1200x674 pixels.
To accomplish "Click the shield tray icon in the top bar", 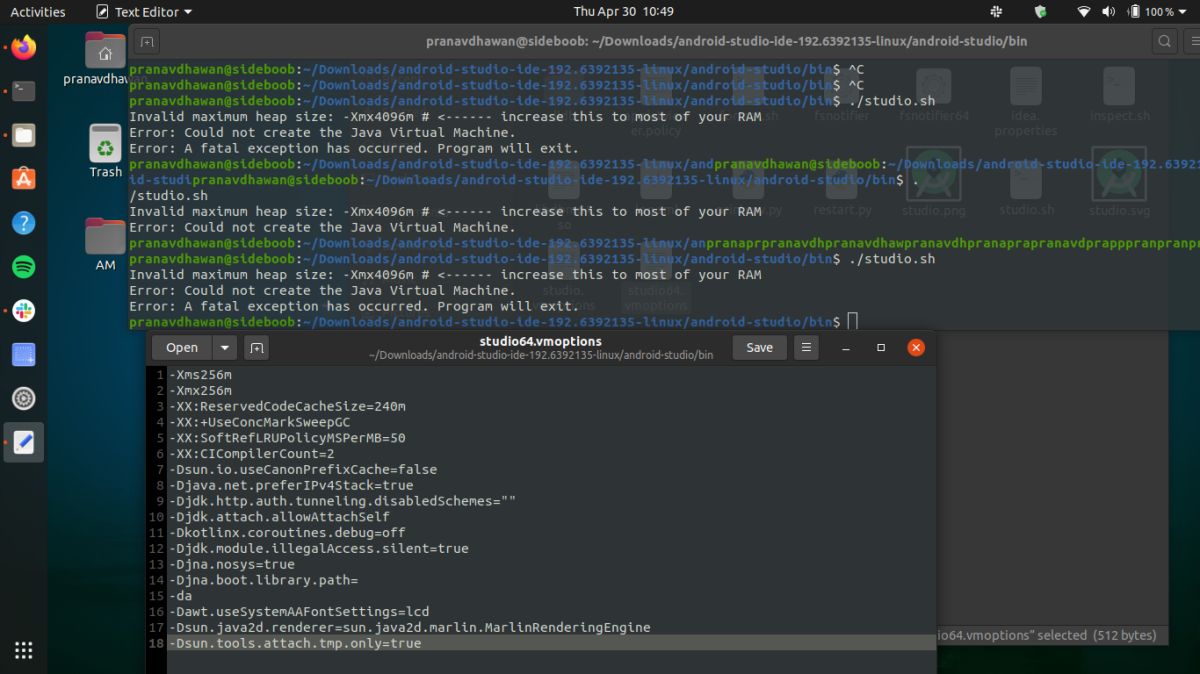I will 1040,12.
